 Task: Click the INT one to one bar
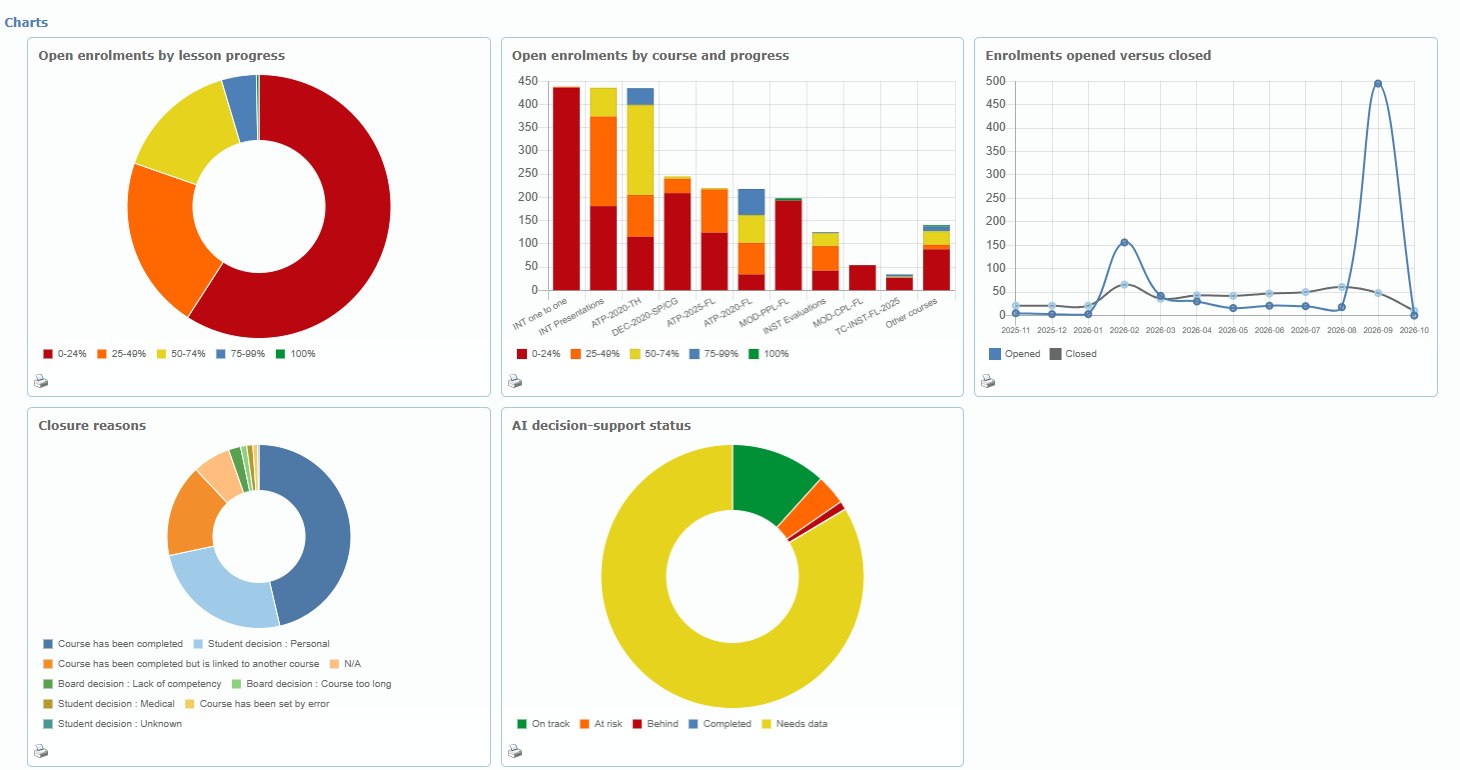click(566, 189)
